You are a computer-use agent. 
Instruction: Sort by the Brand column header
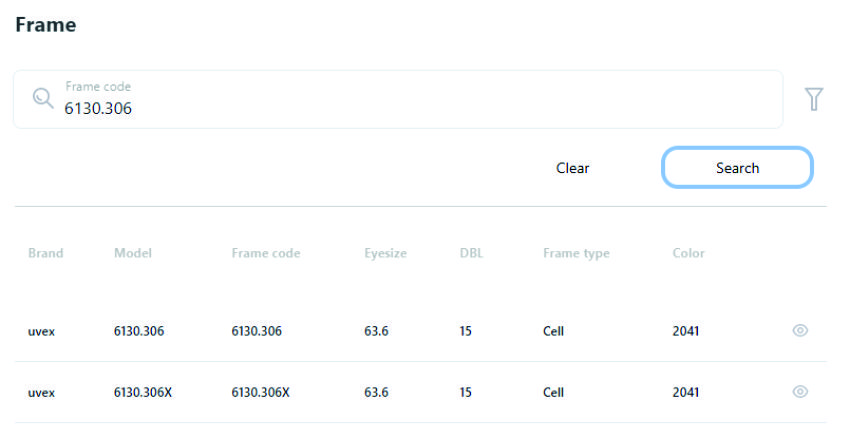click(45, 253)
